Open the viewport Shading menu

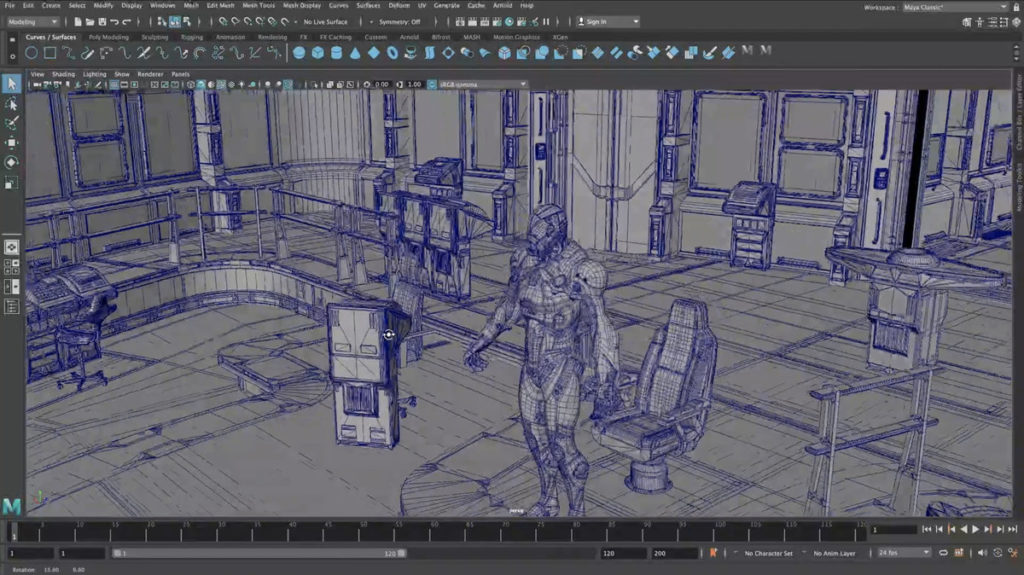[63, 74]
